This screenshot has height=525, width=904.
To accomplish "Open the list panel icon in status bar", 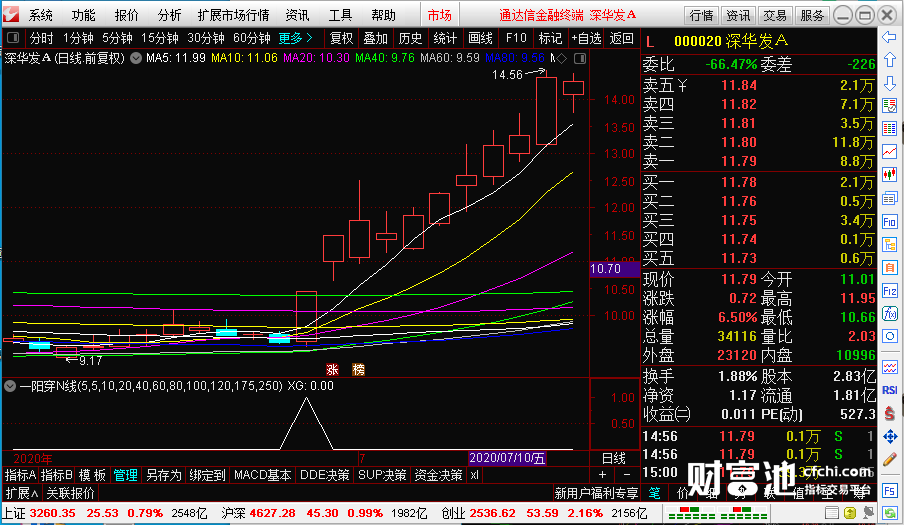I will 831,512.
